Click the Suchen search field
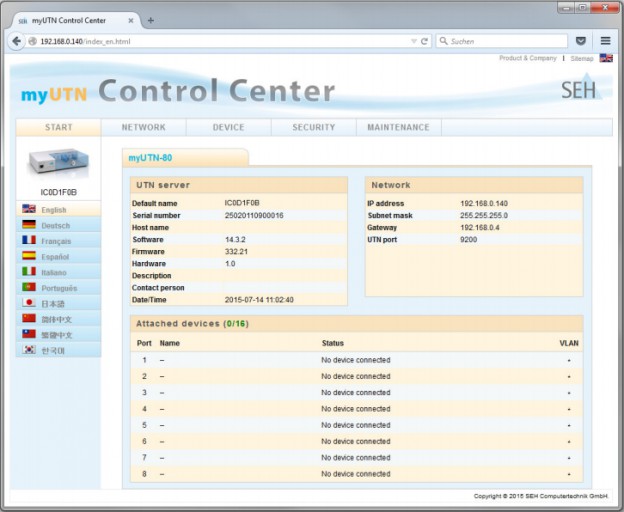Viewport: 624px width, 512px height. click(505, 42)
